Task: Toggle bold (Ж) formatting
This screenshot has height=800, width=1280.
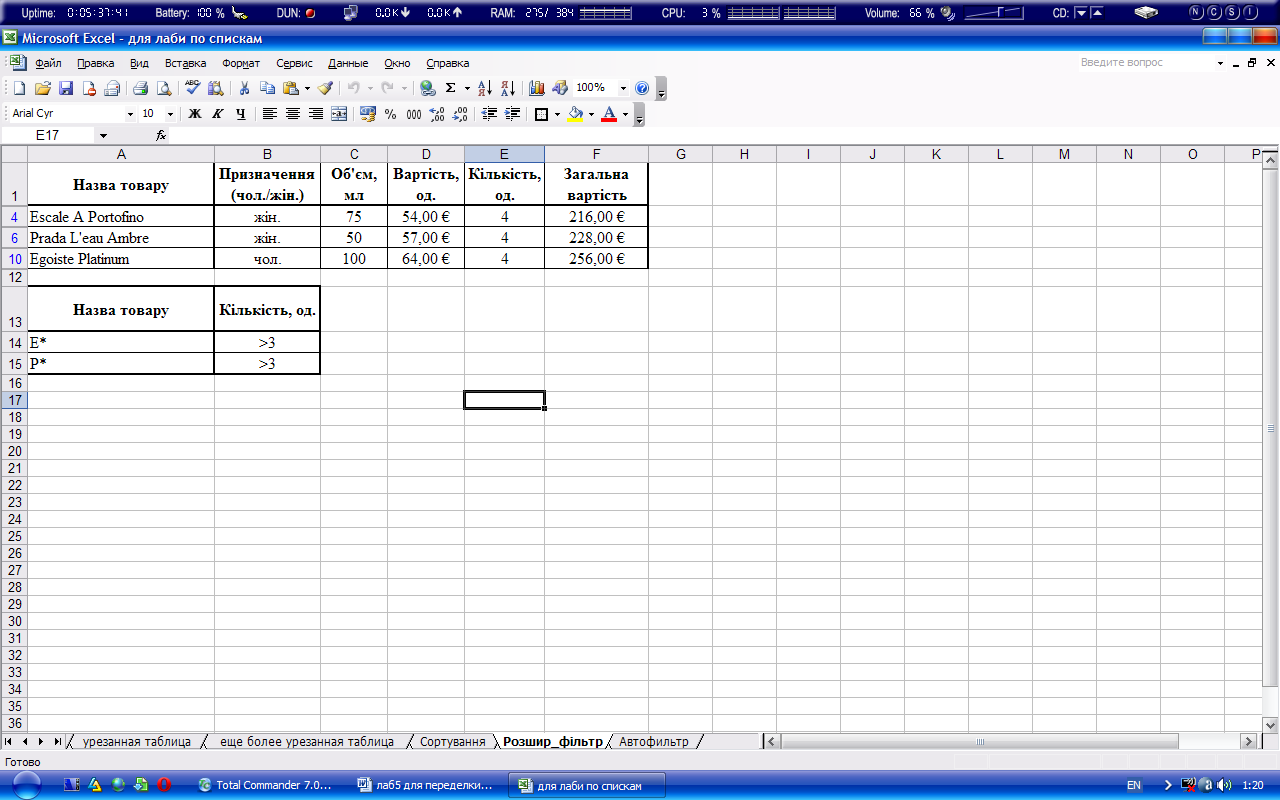Action: coord(194,114)
